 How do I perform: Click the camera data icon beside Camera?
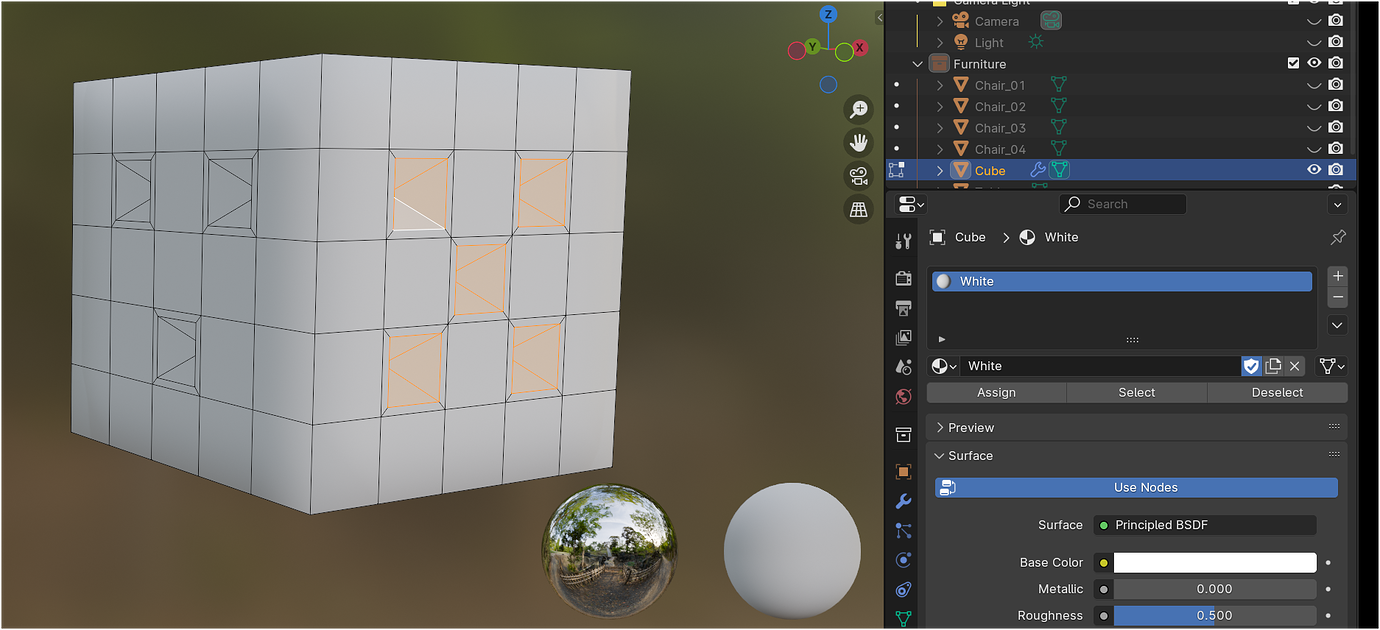pyautogui.click(x=1051, y=21)
